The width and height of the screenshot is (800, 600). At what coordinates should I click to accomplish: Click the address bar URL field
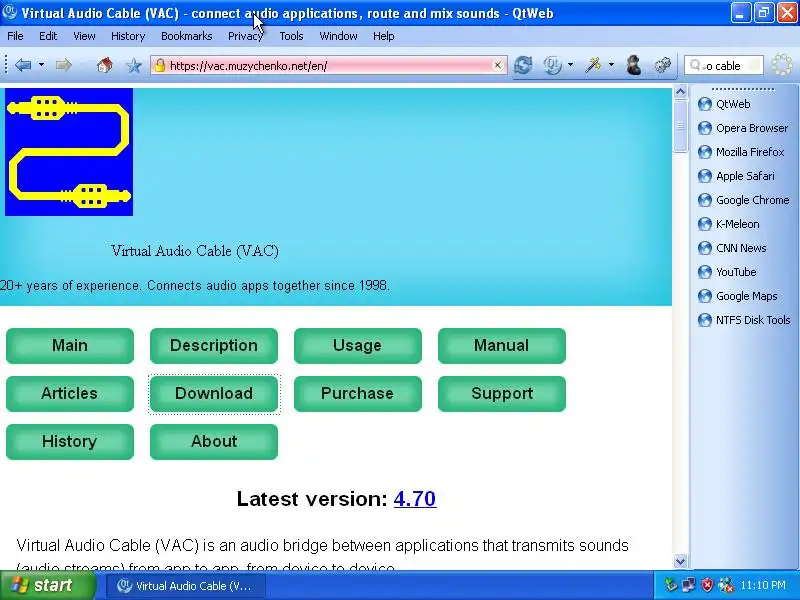329,65
